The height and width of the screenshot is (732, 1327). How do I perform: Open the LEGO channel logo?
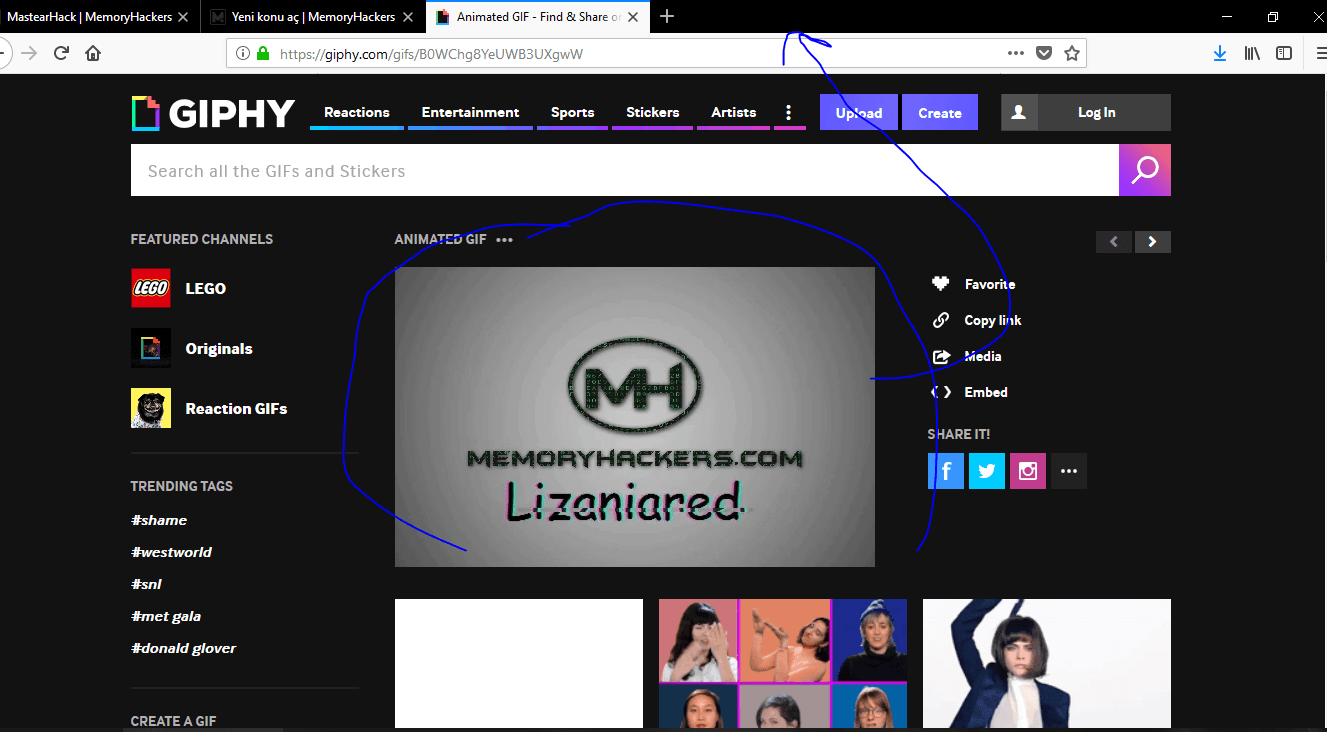[151, 288]
